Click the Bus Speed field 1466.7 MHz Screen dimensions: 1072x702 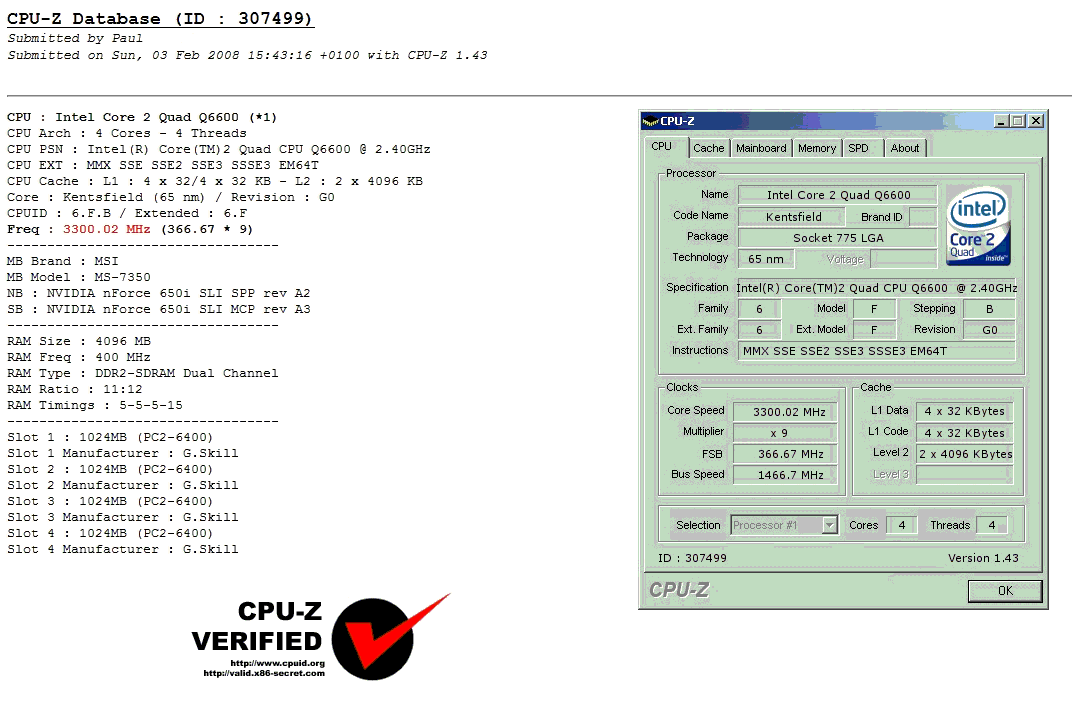tap(785, 475)
